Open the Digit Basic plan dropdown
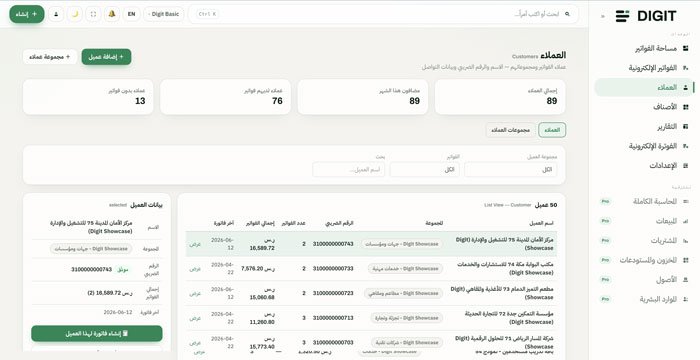The image size is (700, 360). click(164, 14)
